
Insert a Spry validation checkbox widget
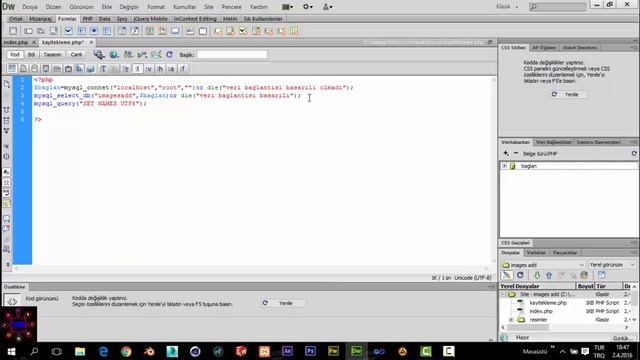click(x=243, y=31)
